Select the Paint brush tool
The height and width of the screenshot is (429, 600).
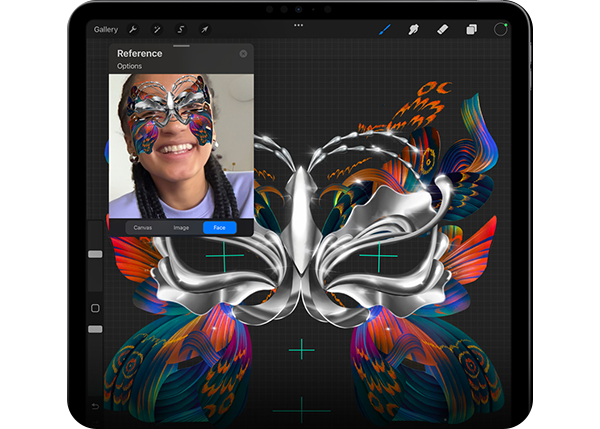(383, 29)
